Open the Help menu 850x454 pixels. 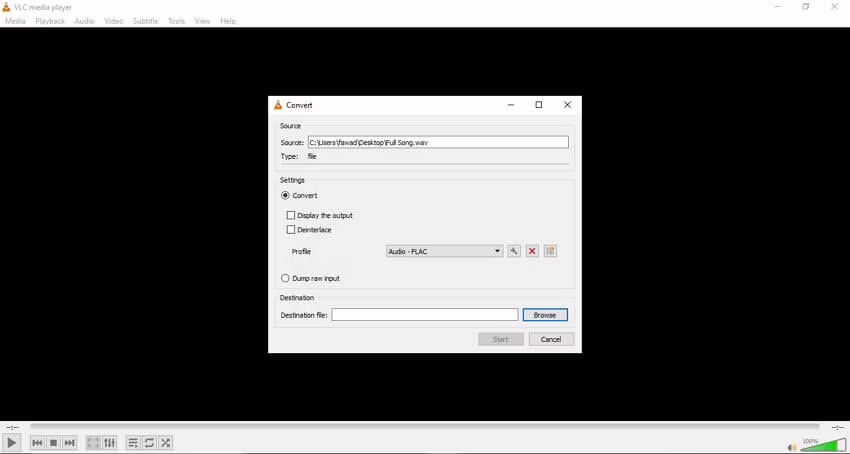tap(228, 21)
